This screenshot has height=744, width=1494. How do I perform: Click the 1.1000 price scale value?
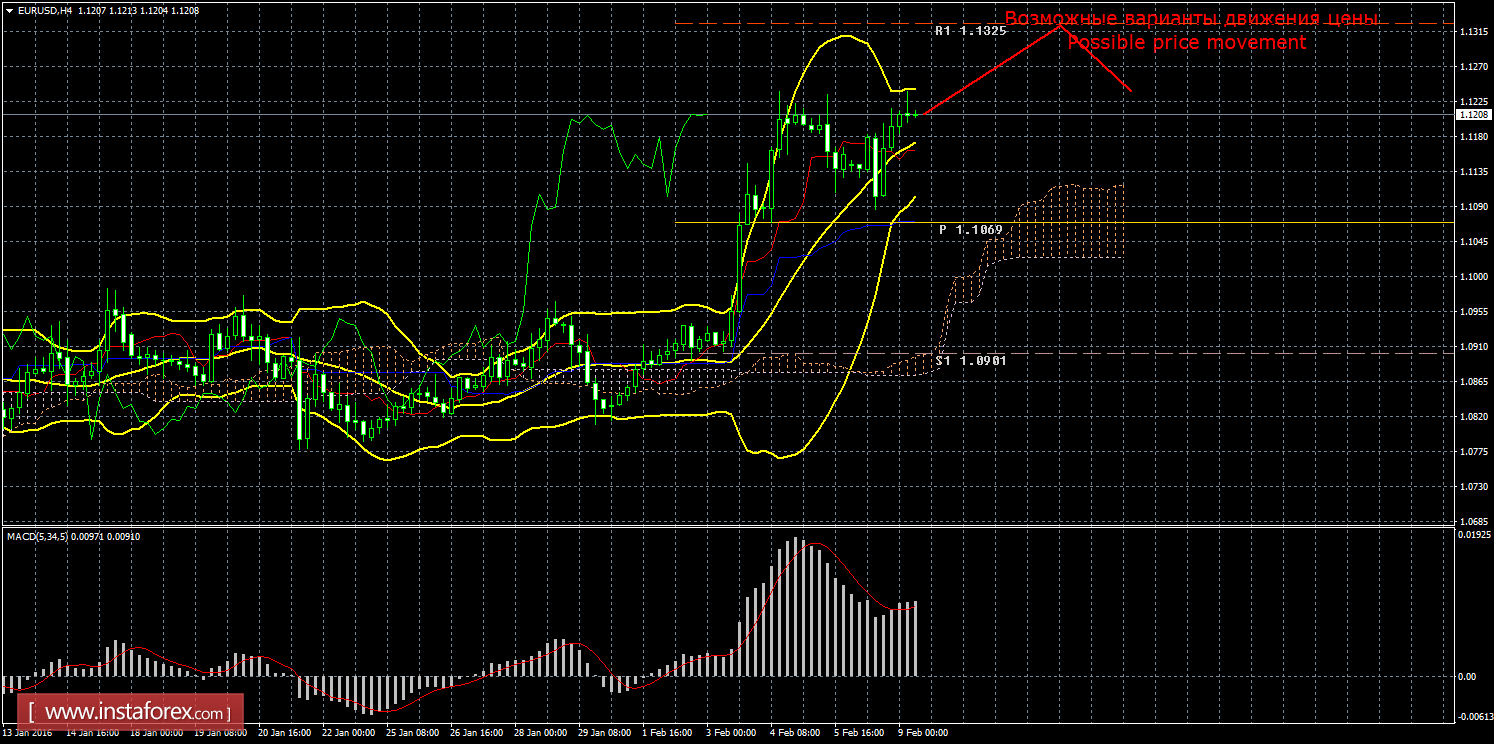click(x=1471, y=277)
